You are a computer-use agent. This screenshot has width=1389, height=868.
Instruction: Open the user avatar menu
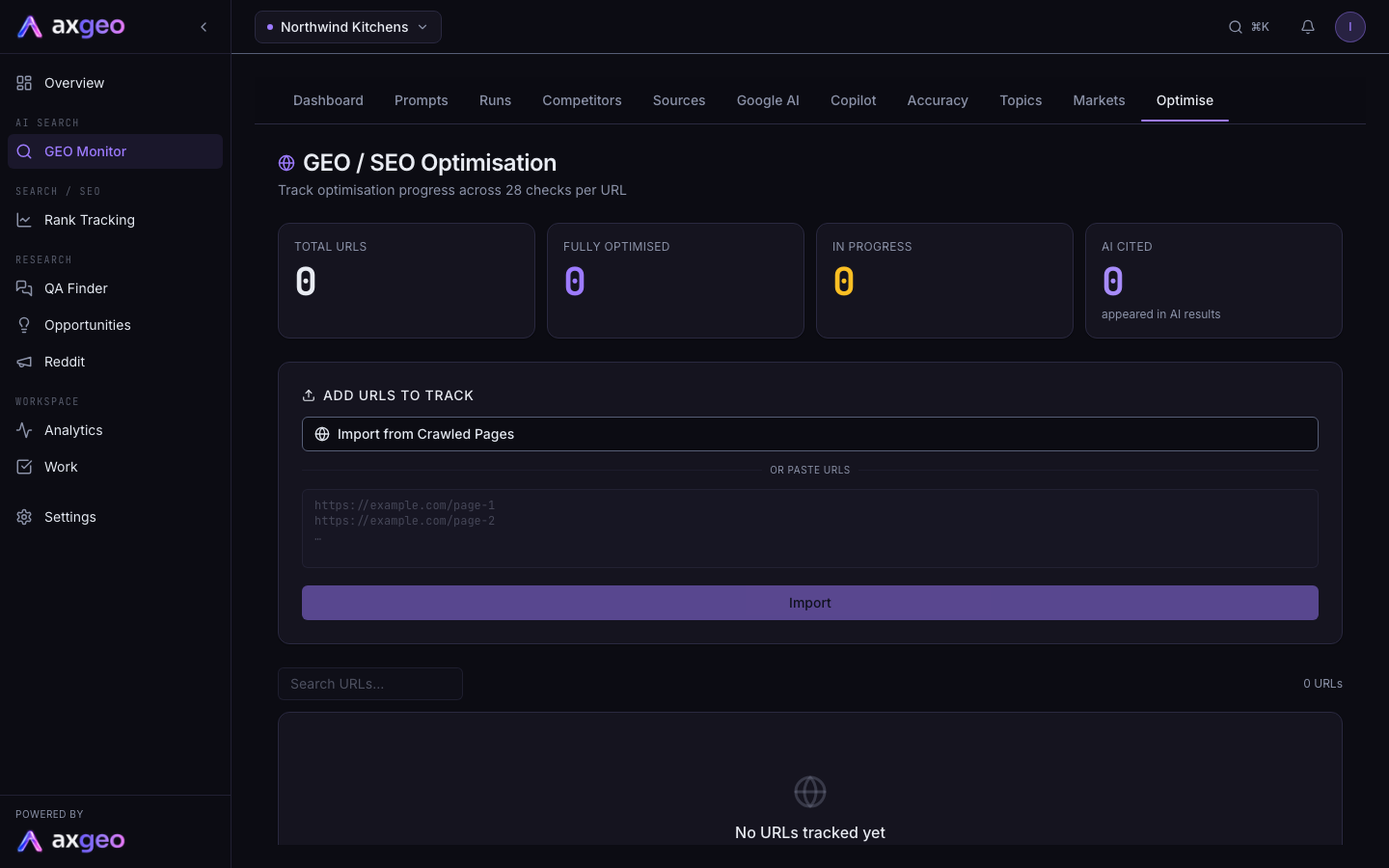(1350, 27)
